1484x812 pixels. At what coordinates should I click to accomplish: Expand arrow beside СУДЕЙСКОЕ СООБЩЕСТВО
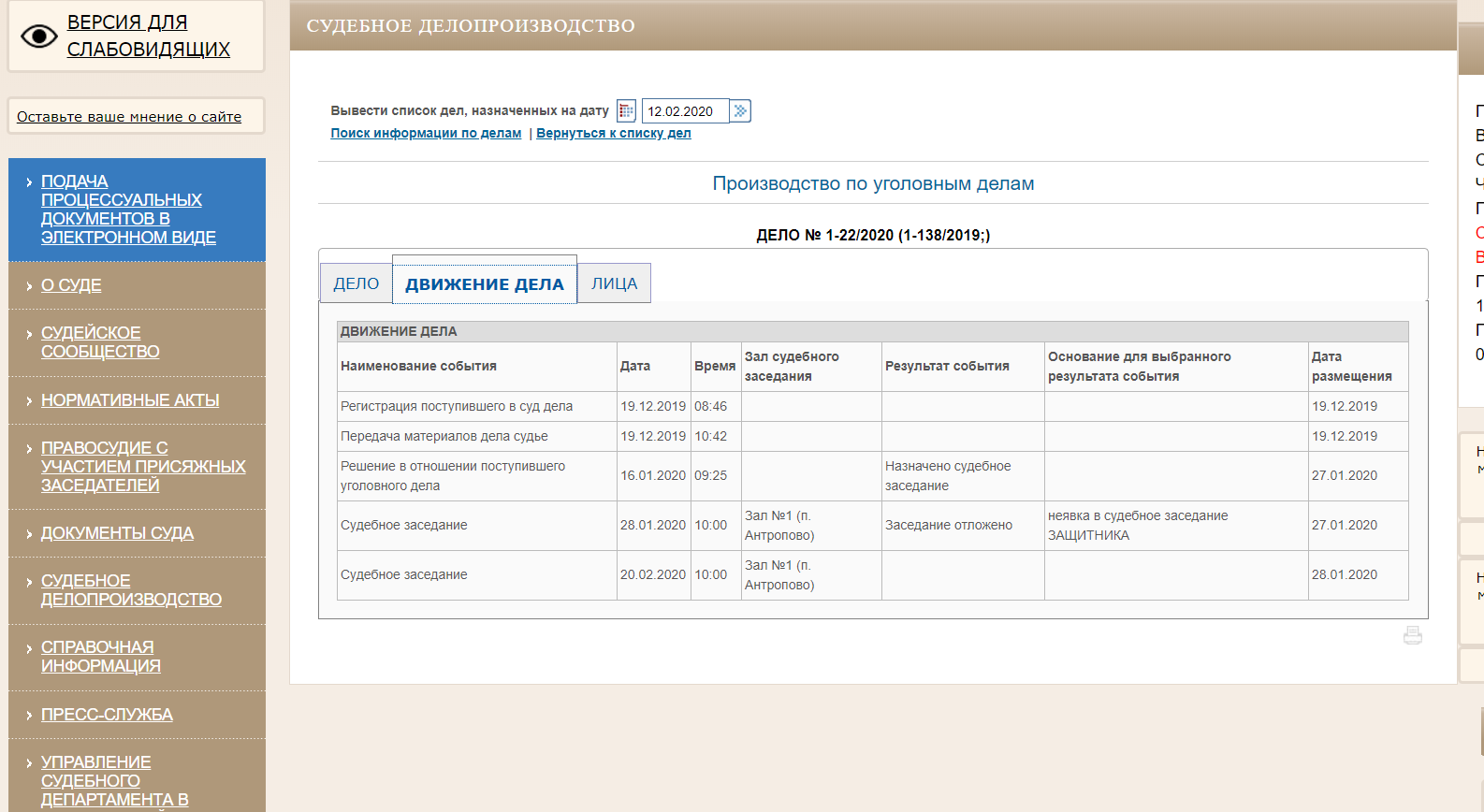tap(29, 334)
